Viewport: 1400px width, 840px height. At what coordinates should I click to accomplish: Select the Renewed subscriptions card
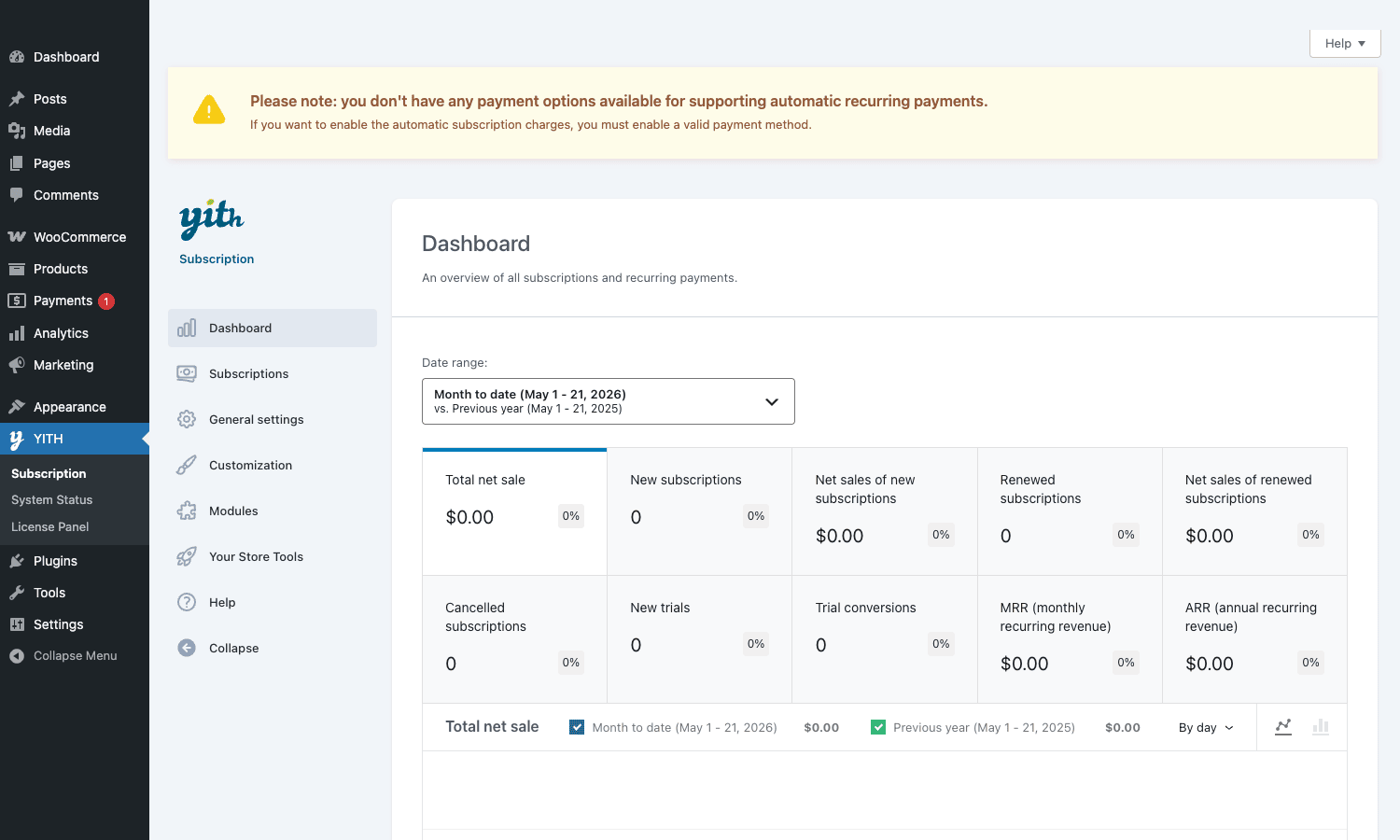click(1070, 511)
